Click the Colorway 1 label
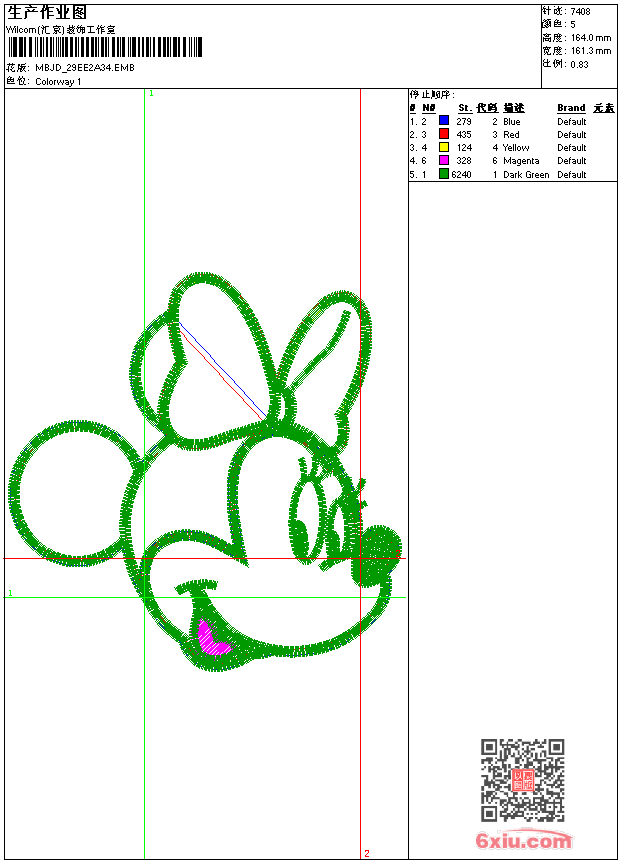Screen dimensions: 620x860 (58, 82)
